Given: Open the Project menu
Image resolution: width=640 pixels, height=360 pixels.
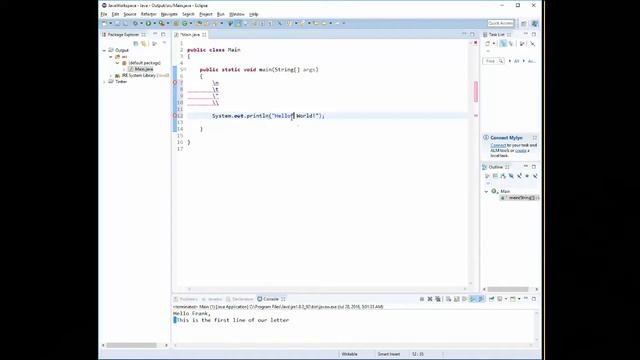Looking at the screenshot, I should pyautogui.click(x=206, y=14).
